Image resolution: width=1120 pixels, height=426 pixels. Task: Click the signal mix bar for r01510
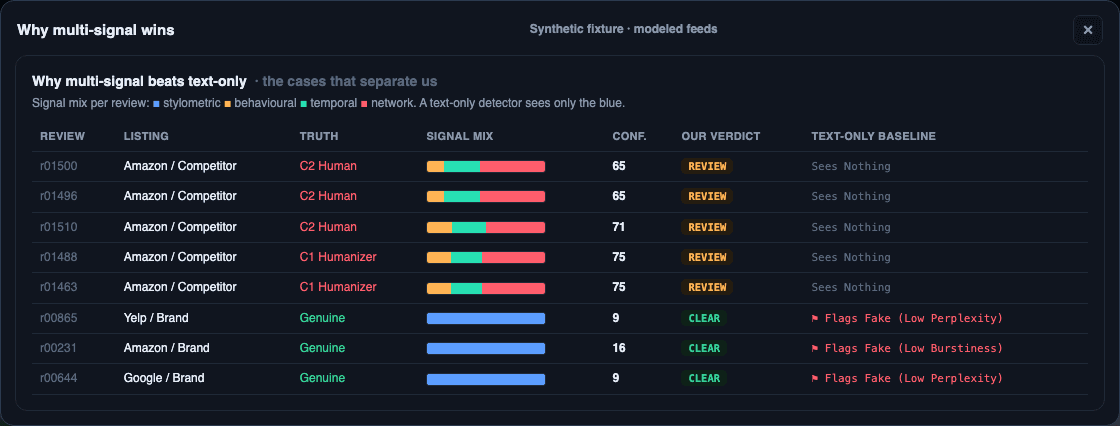point(486,227)
